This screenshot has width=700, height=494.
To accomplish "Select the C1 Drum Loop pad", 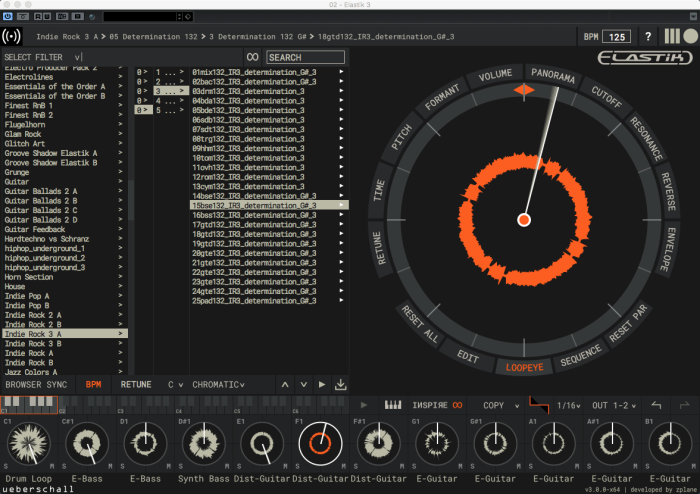I will [x=29, y=444].
